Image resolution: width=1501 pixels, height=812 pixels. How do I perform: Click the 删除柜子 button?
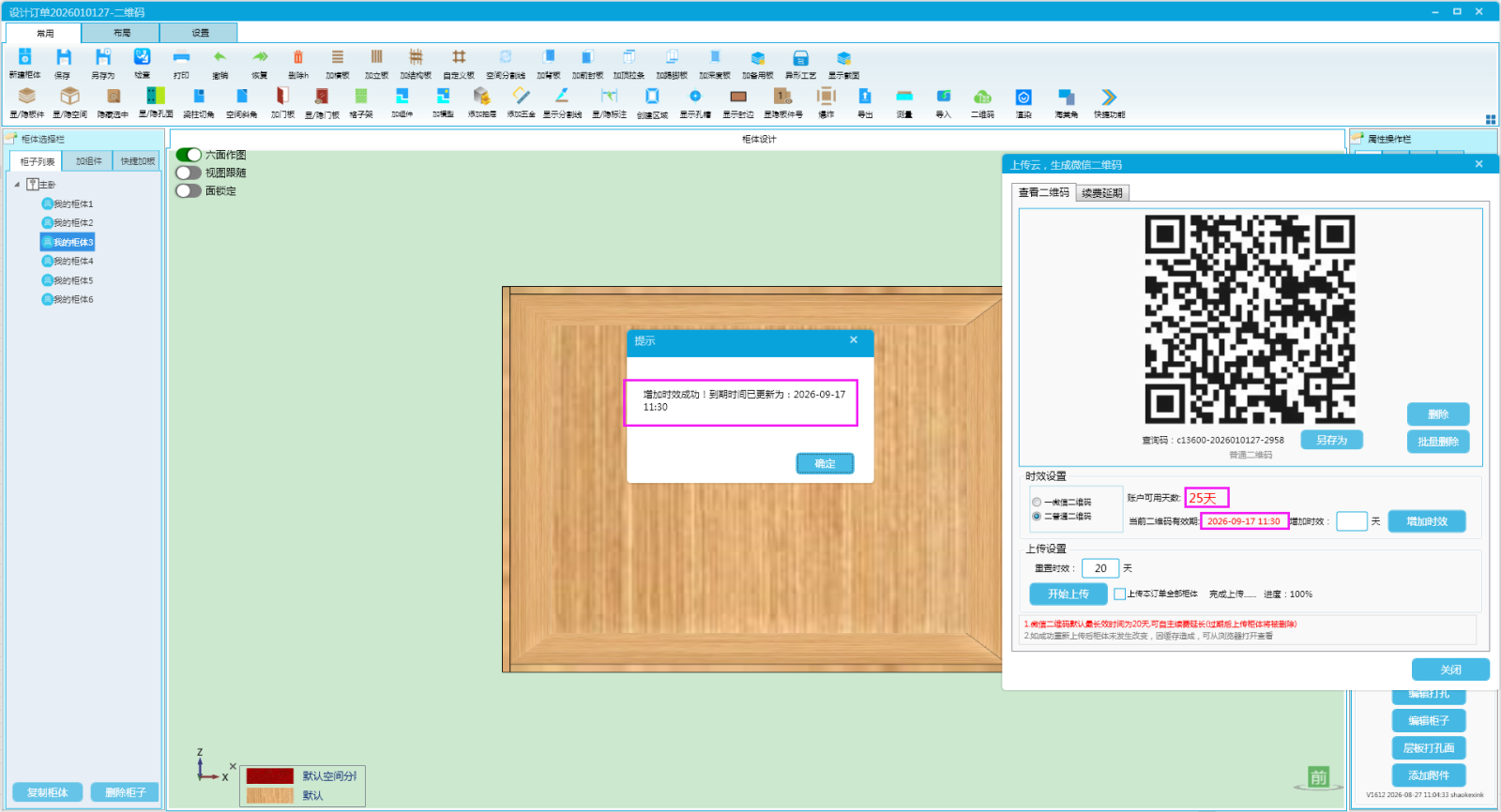125,792
